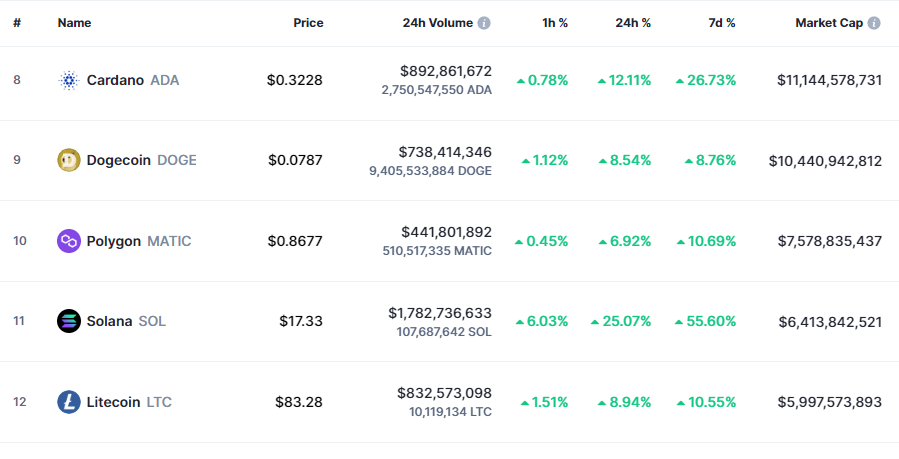This screenshot has width=899, height=459.
Task: Sort by the 1h % column header
Action: [x=555, y=23]
